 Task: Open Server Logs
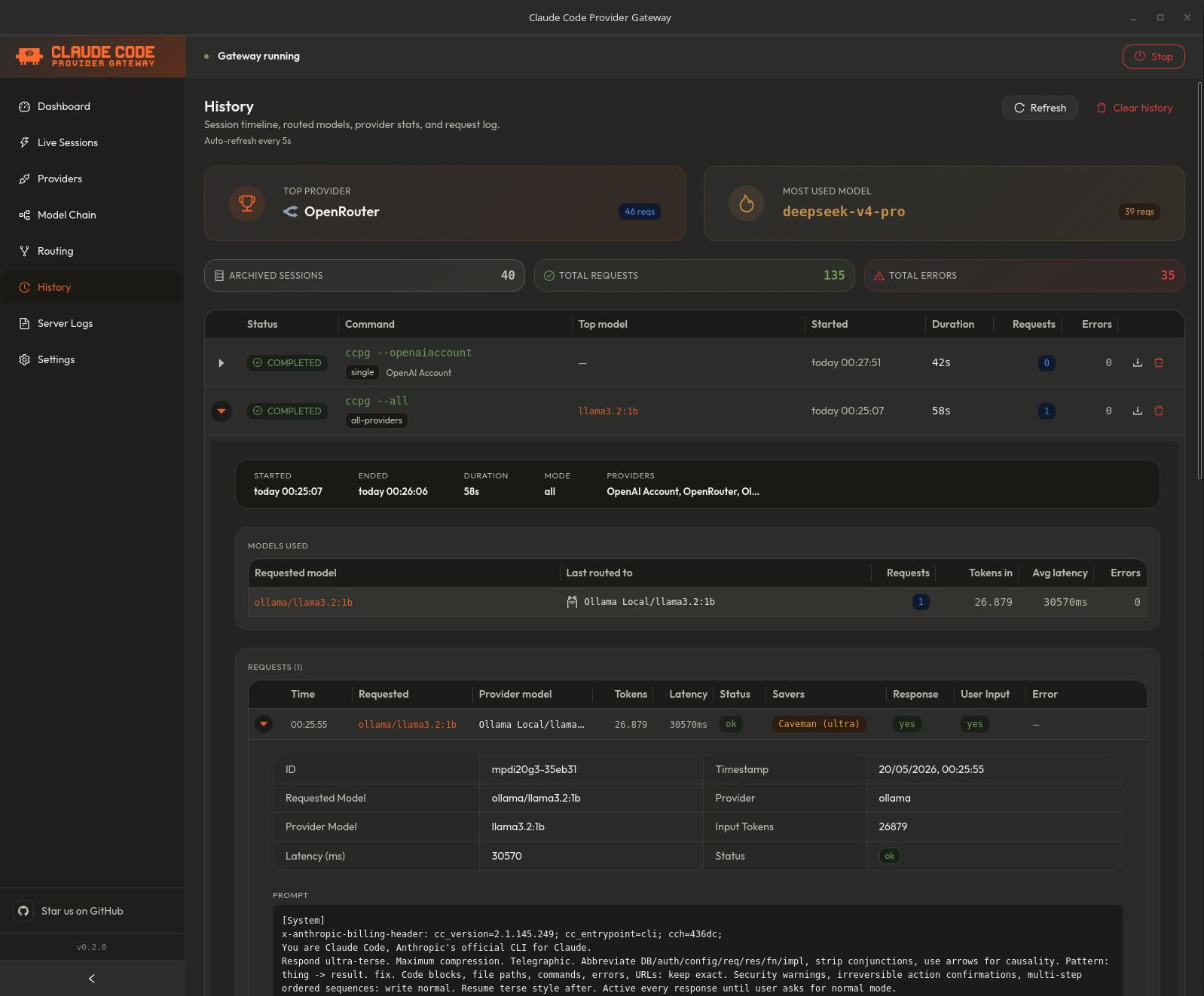point(92,323)
